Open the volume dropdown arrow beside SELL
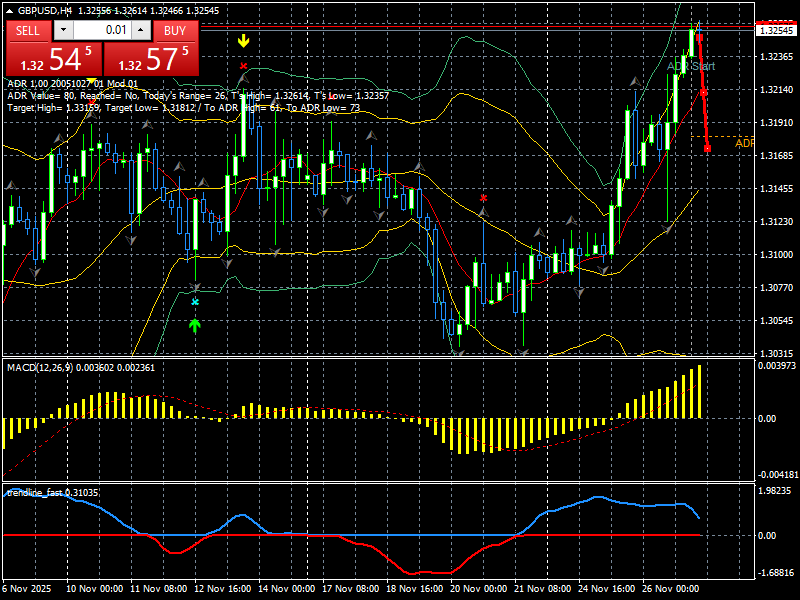Viewport: 800px width, 600px height. [x=63, y=30]
